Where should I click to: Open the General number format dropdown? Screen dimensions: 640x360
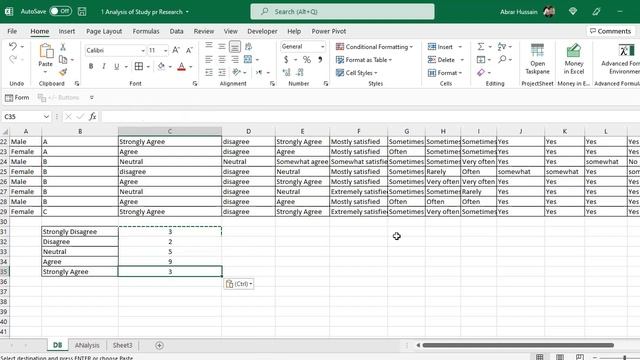tap(322, 47)
